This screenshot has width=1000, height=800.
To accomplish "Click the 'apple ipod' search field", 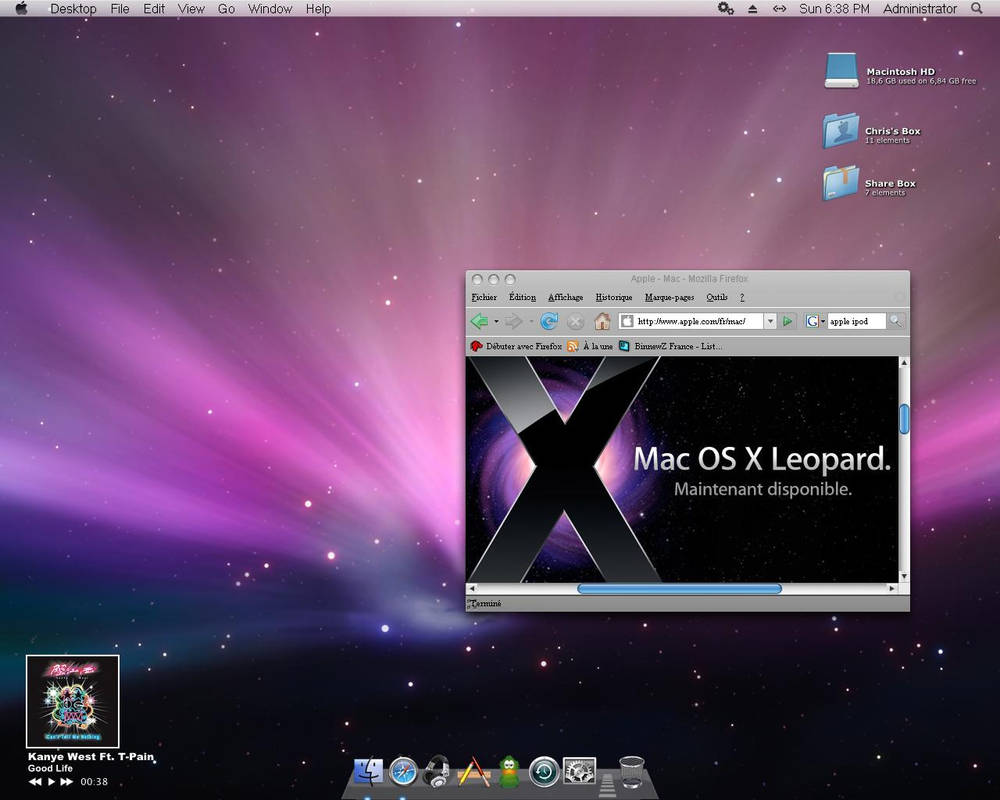I will 857,321.
